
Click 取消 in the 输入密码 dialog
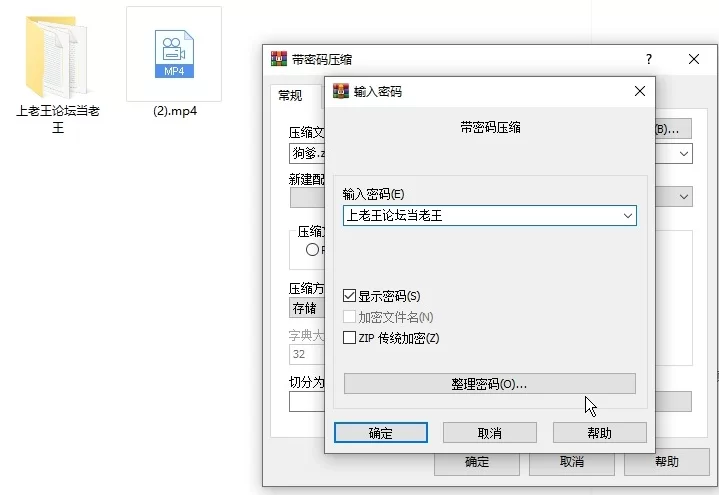(x=490, y=433)
